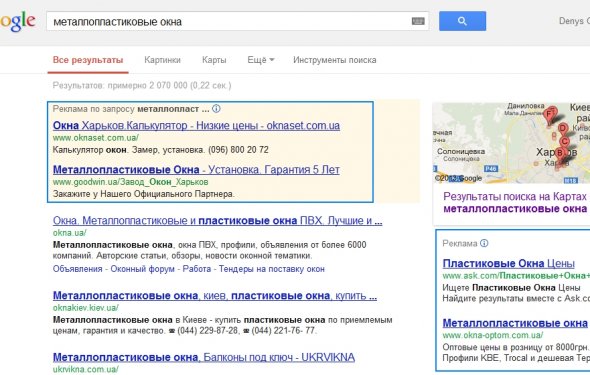Click the 'Denys' account name
The image size is (590, 375).
tap(571, 21)
